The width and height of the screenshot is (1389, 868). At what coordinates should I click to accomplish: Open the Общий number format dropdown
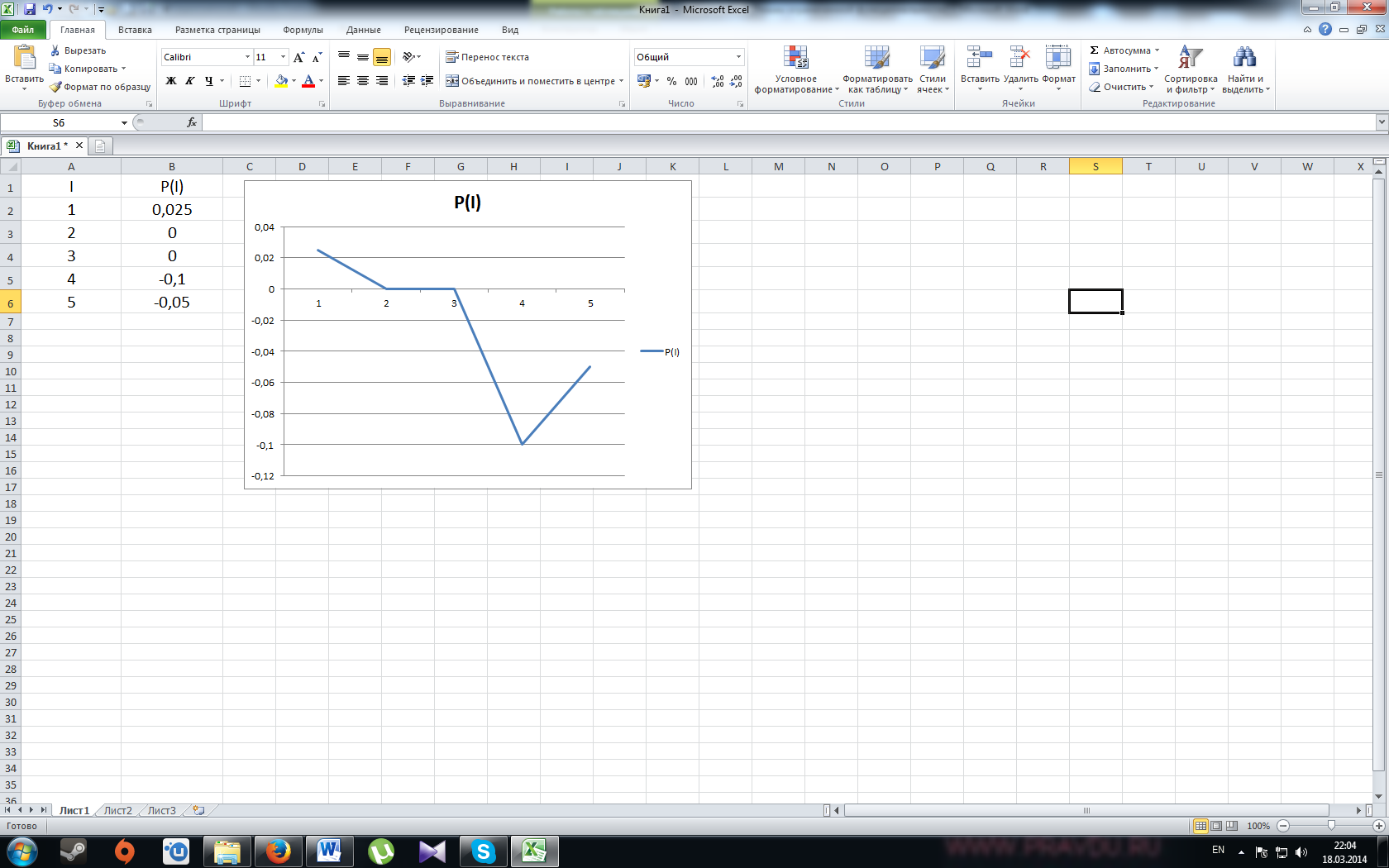pyautogui.click(x=738, y=57)
